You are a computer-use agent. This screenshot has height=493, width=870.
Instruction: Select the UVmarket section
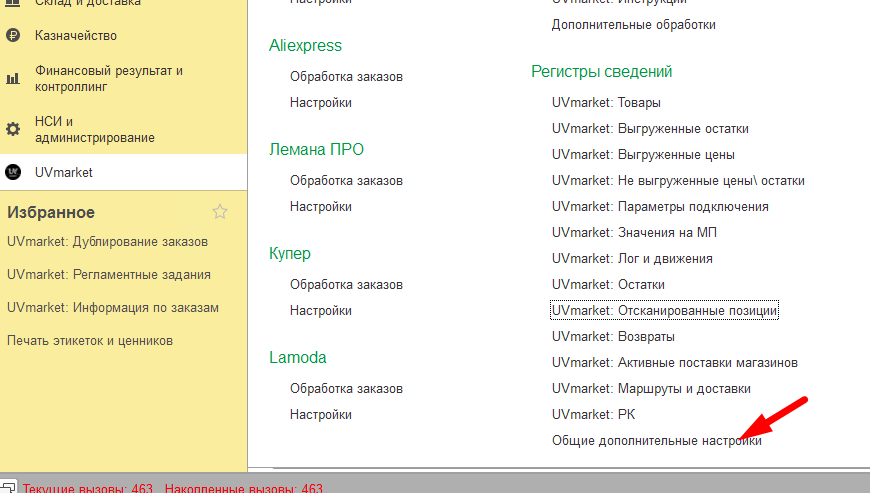point(64,172)
